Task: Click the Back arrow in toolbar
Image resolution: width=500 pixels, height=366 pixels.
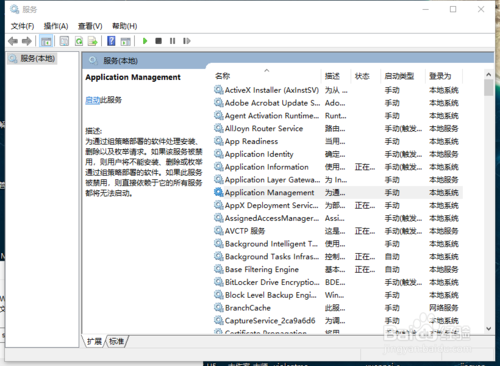Action: (13, 41)
